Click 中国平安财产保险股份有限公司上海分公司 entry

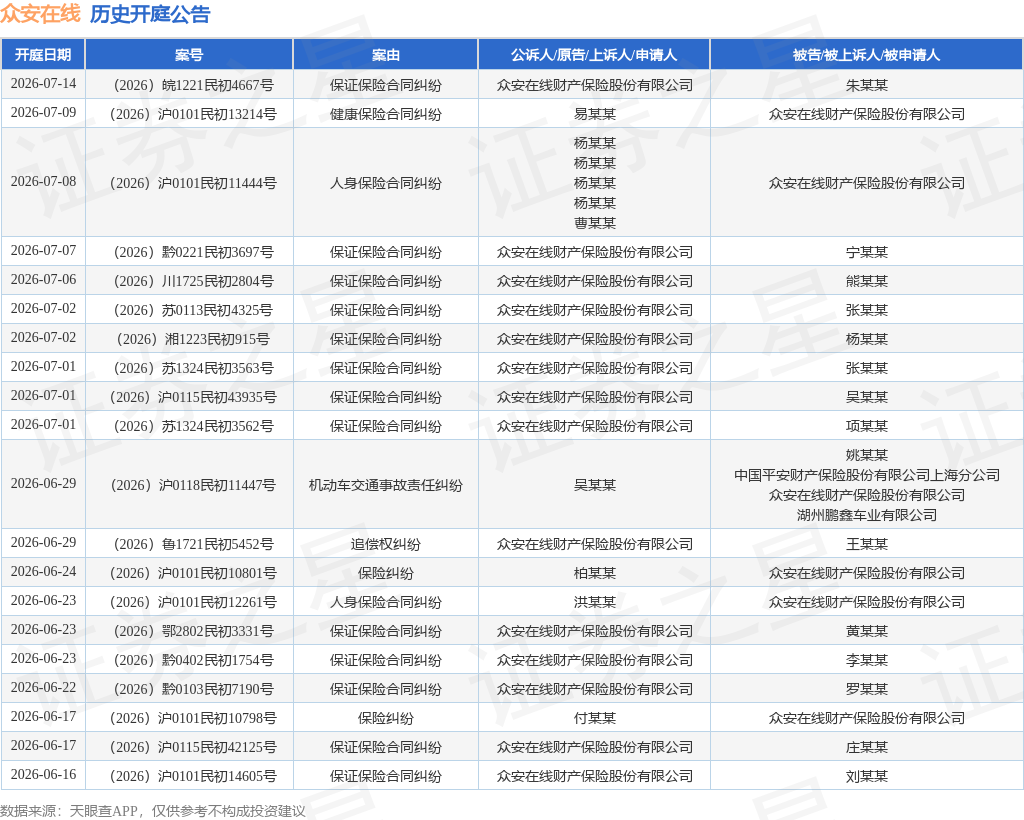867,475
